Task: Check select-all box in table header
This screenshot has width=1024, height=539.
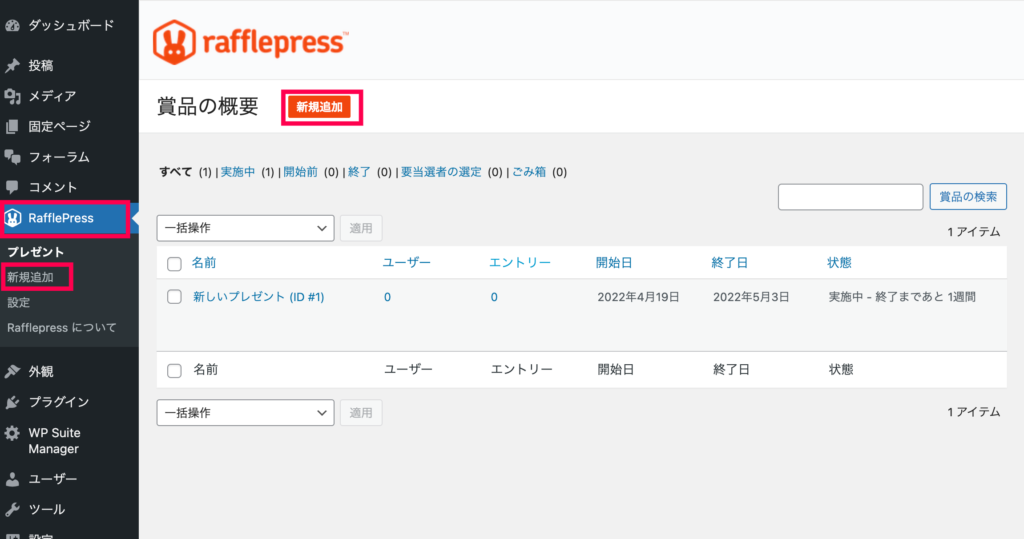Action: point(174,264)
